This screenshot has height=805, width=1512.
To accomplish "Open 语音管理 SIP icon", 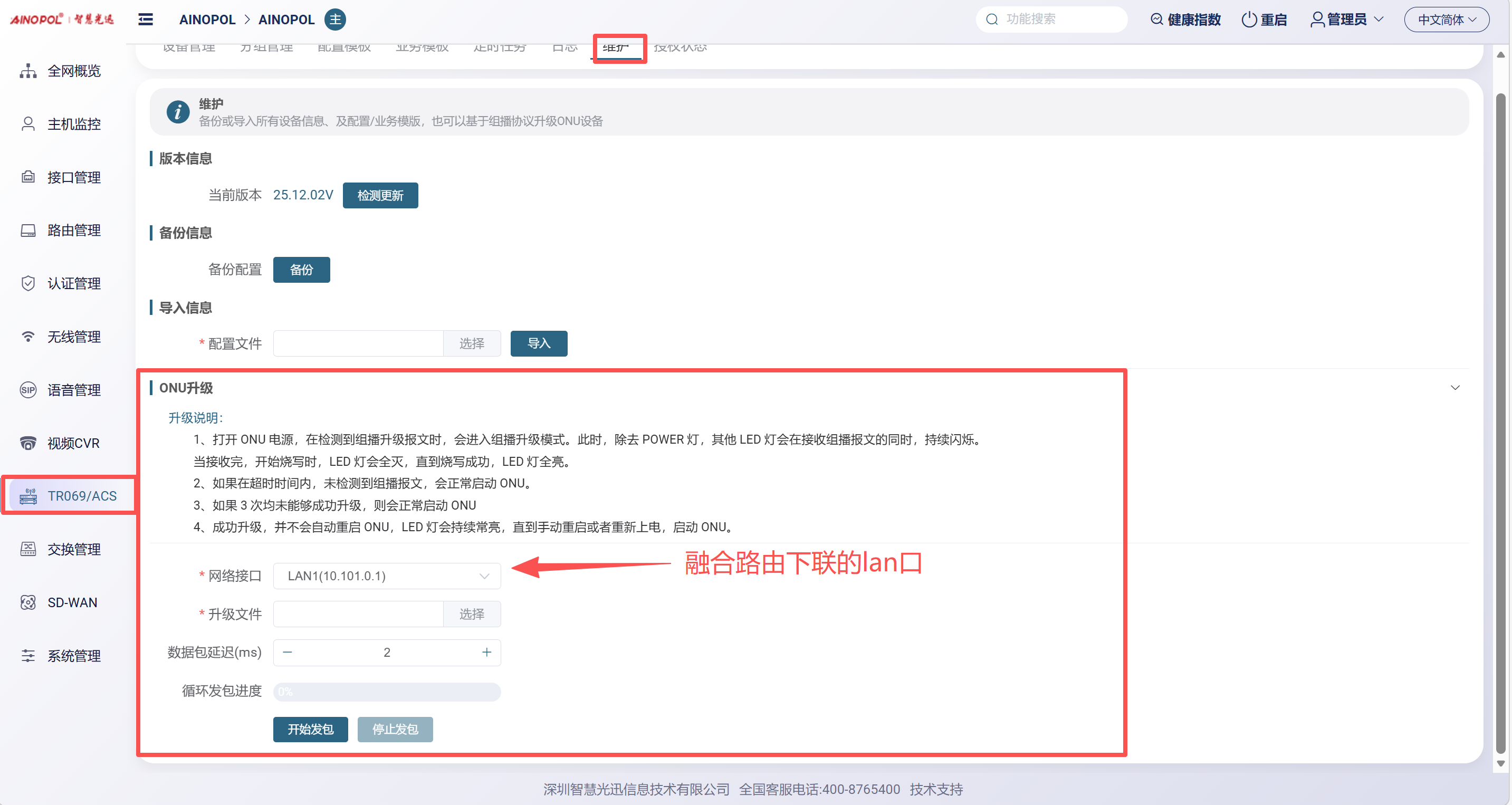I will pos(27,390).
